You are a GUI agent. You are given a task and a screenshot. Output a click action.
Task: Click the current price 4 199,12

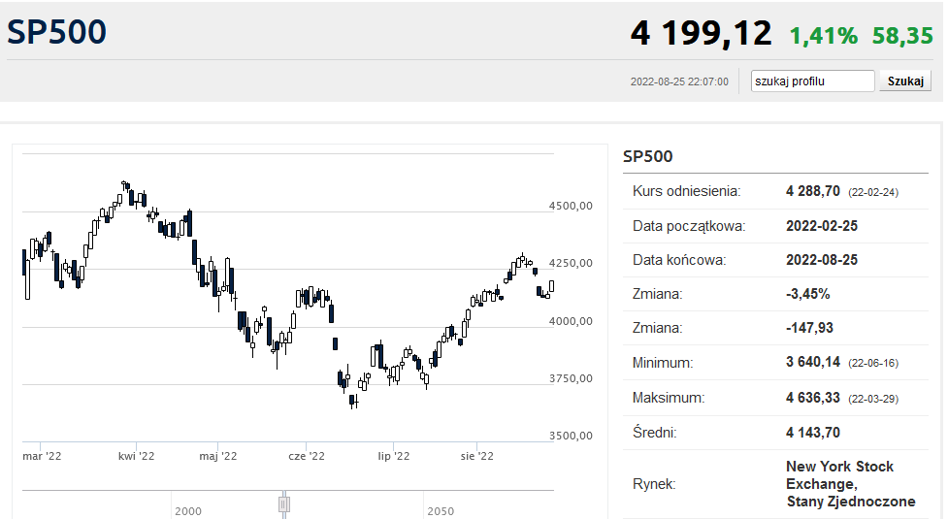701,33
